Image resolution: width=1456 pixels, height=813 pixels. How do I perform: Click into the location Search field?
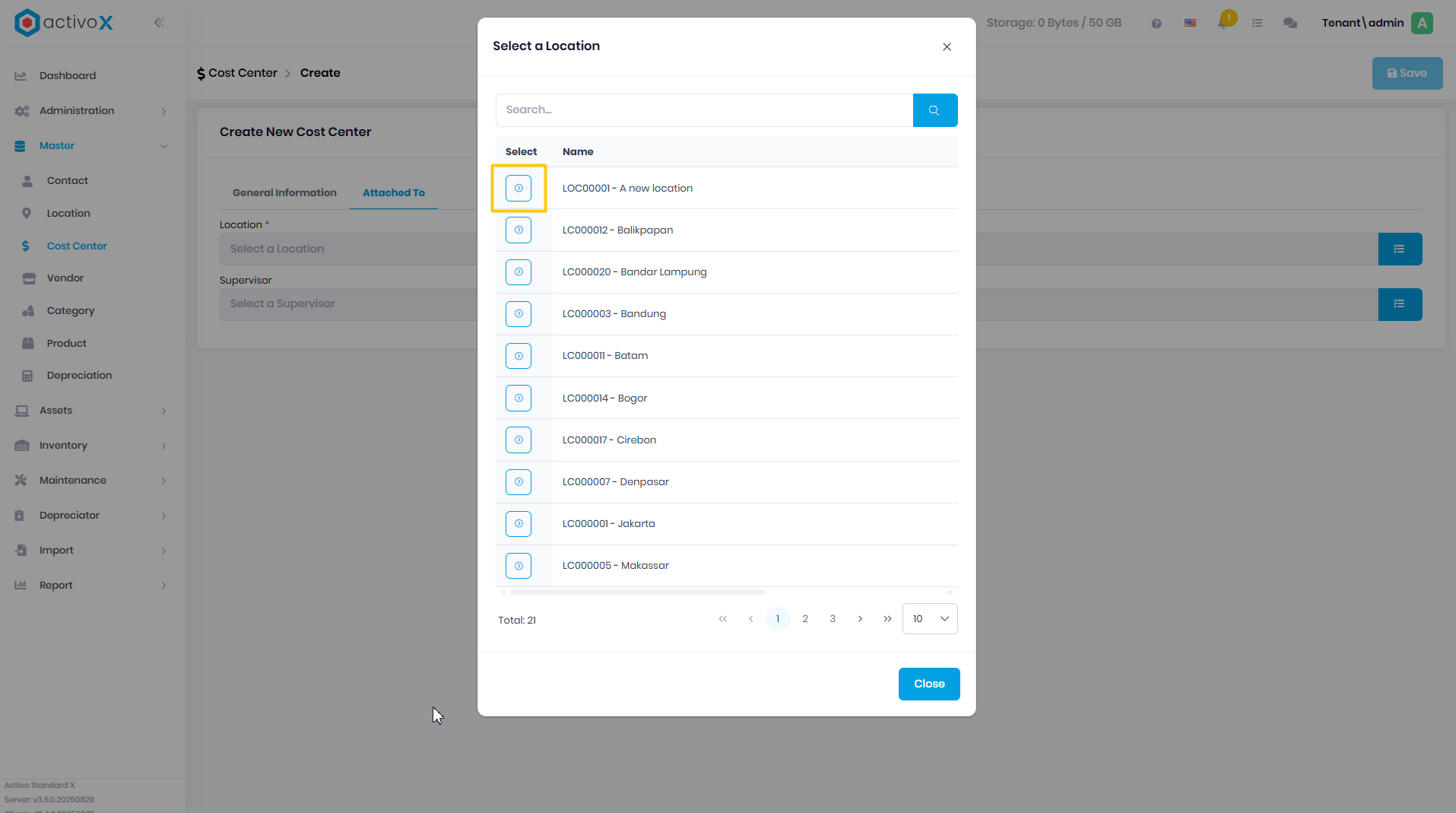704,110
